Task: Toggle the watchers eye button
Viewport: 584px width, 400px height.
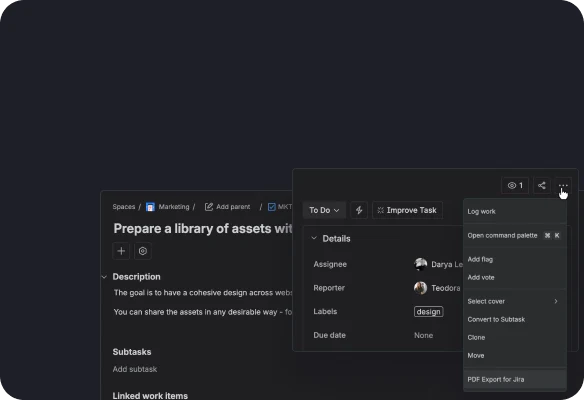Action: [x=515, y=185]
